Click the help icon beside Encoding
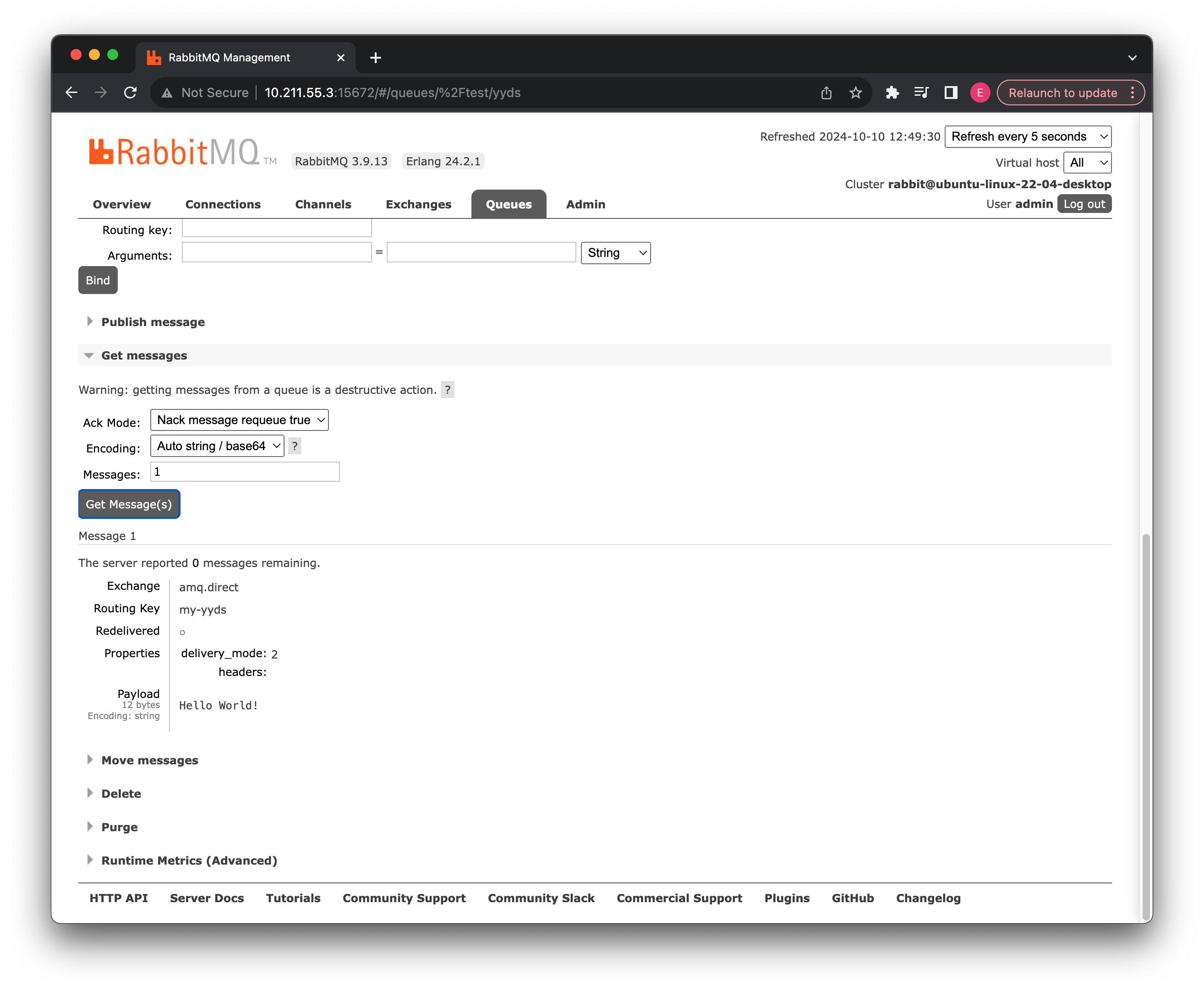 295,446
